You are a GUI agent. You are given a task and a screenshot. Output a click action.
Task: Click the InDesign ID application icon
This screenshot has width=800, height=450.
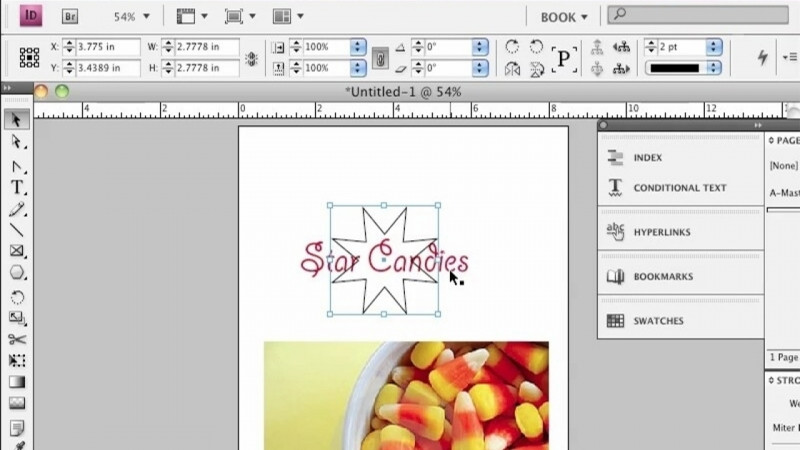tap(31, 16)
